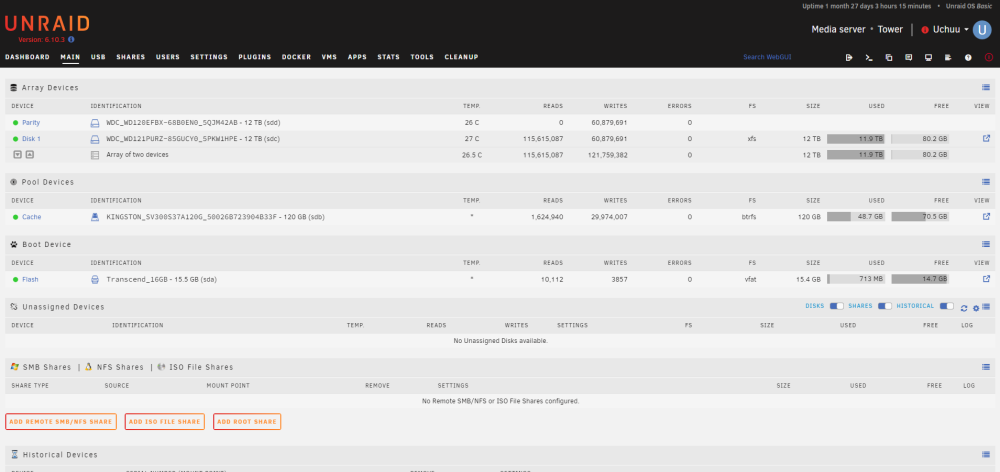
Task: Click the Cache SSD device icon
Action: 94,217
